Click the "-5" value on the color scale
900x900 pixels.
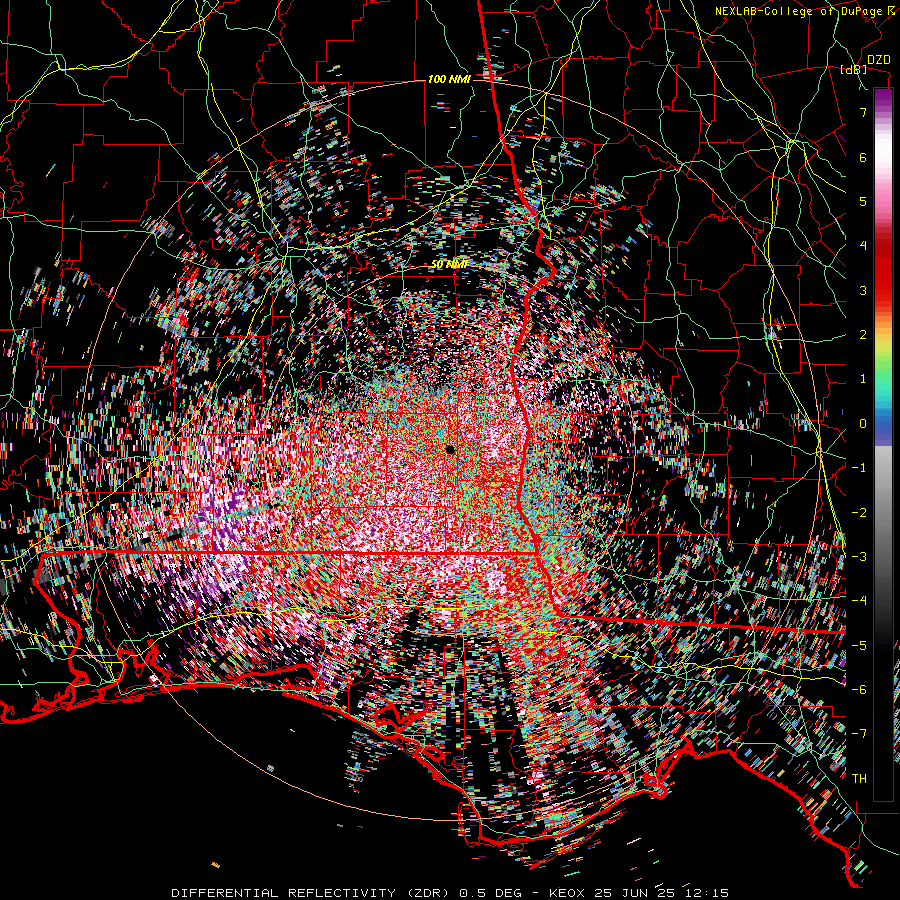859,646
